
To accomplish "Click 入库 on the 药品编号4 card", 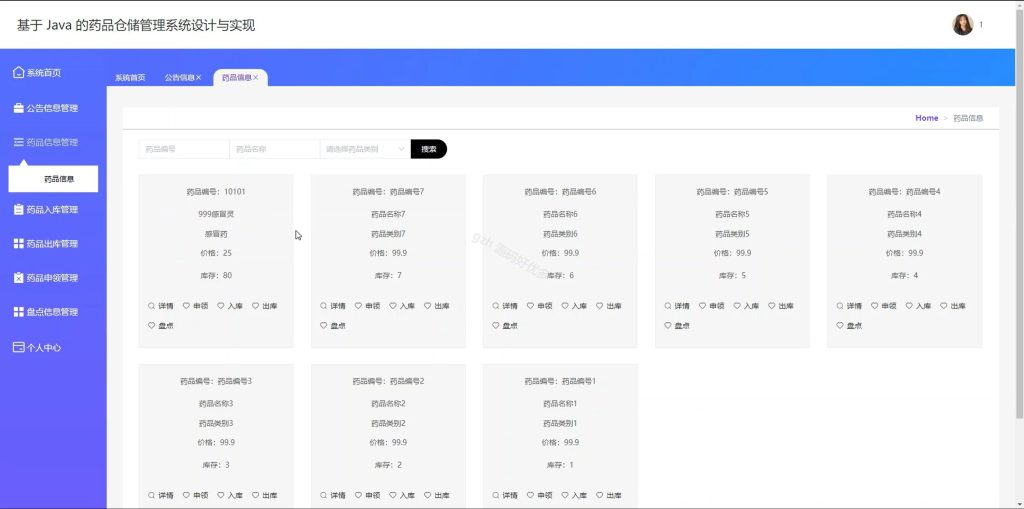I will (x=918, y=306).
